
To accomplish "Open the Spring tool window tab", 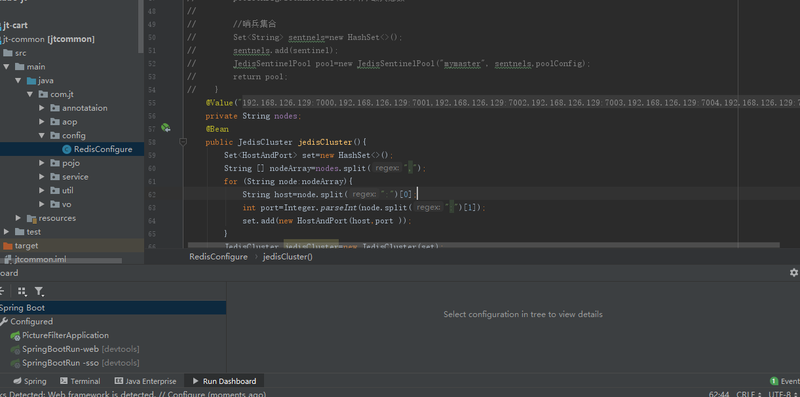I will click(30, 381).
